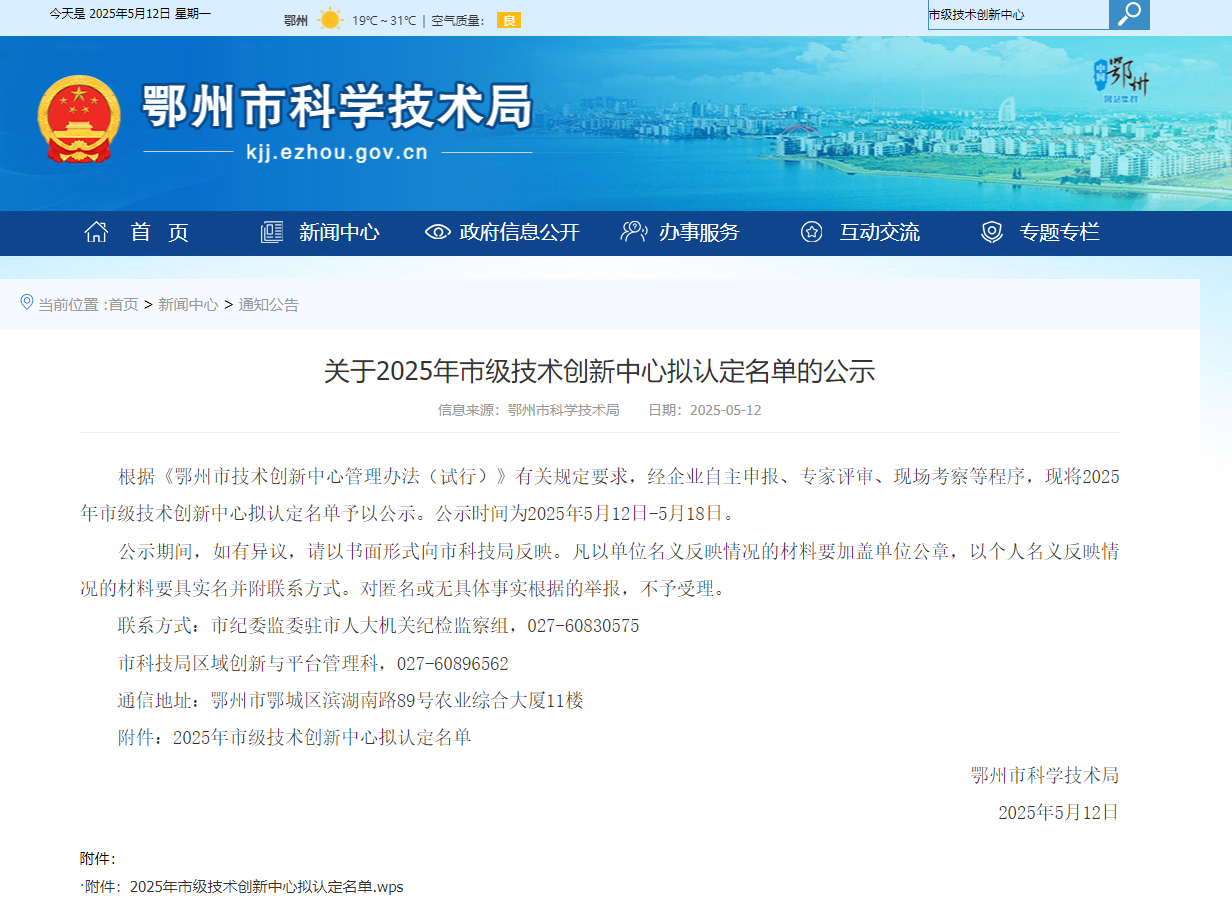1232x910 pixels.
Task: Open the 首页 menu item
Action: 156,232
